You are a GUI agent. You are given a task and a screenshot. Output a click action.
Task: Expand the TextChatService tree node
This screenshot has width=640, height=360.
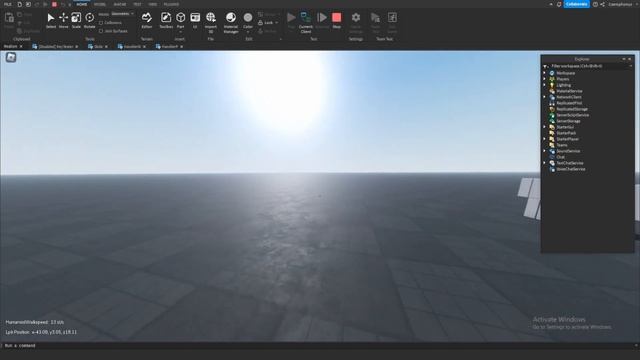tap(544, 163)
